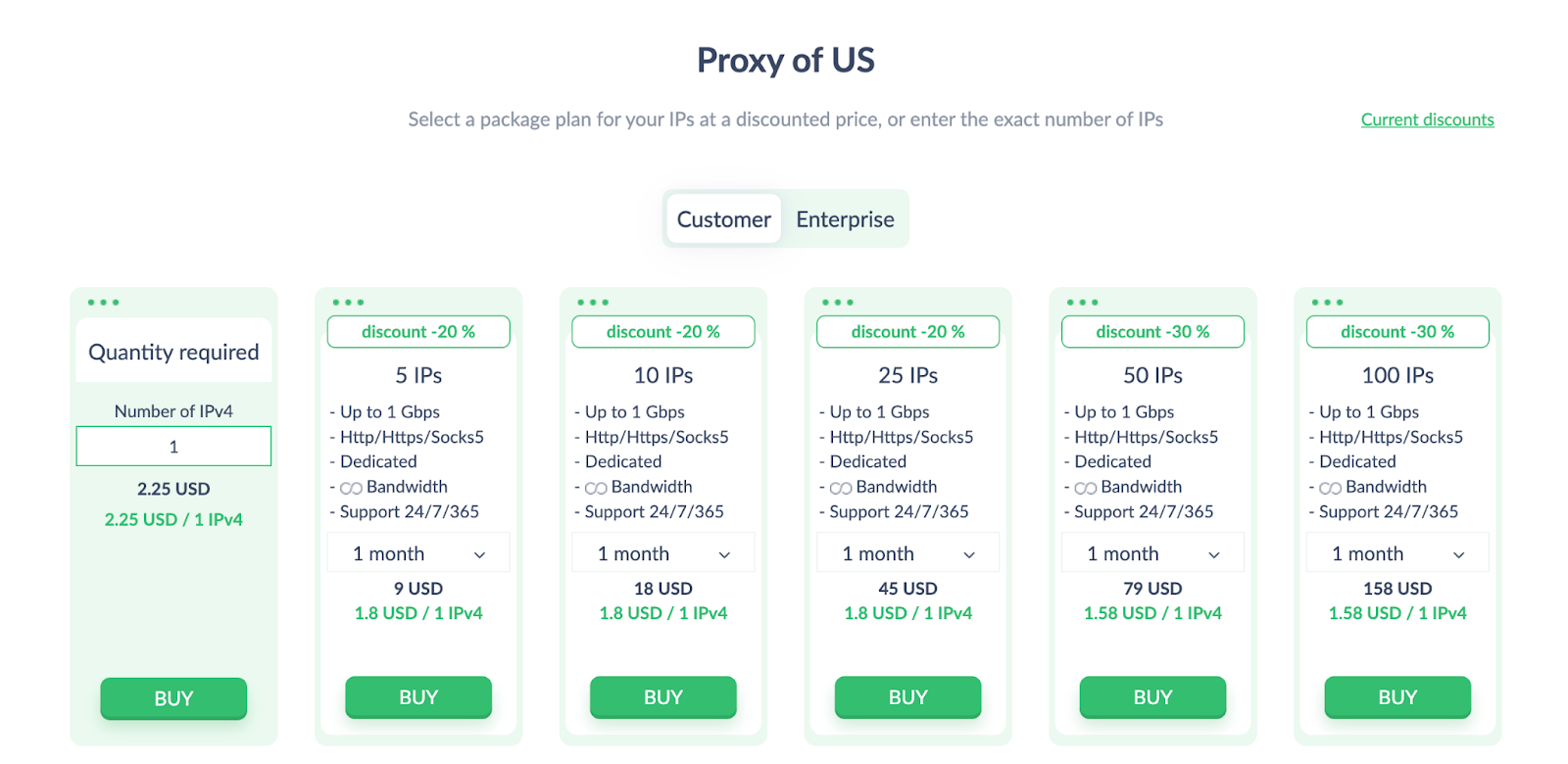The width and height of the screenshot is (1568, 764).
Task: Open the Current discounts link
Action: pyautogui.click(x=1427, y=119)
